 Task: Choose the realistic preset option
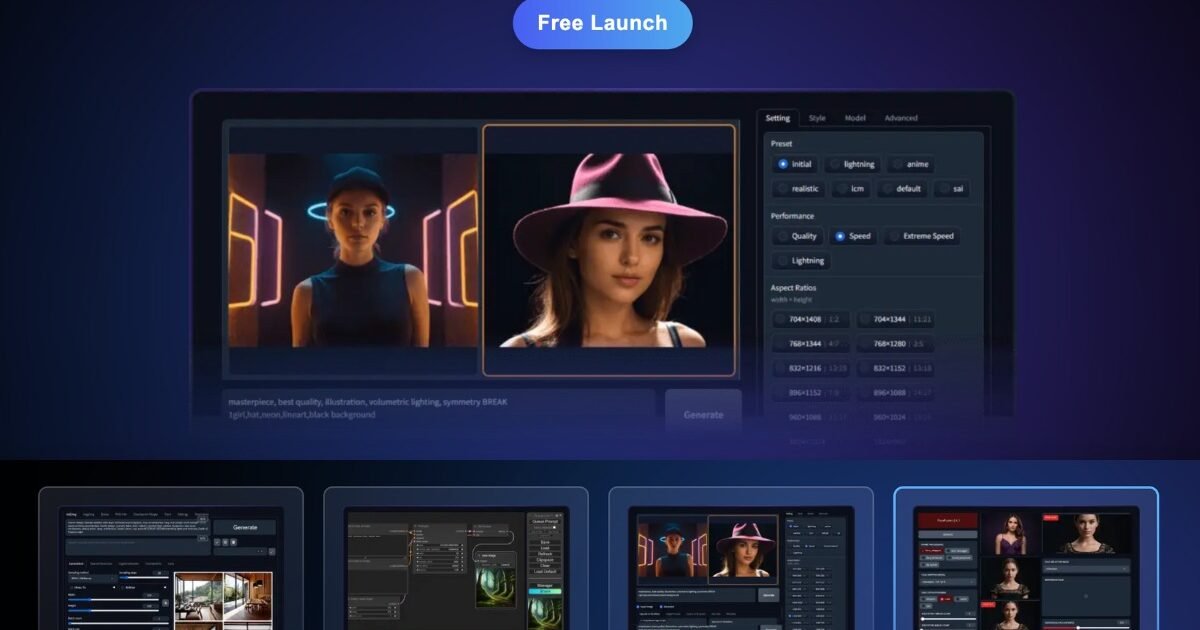pos(797,188)
